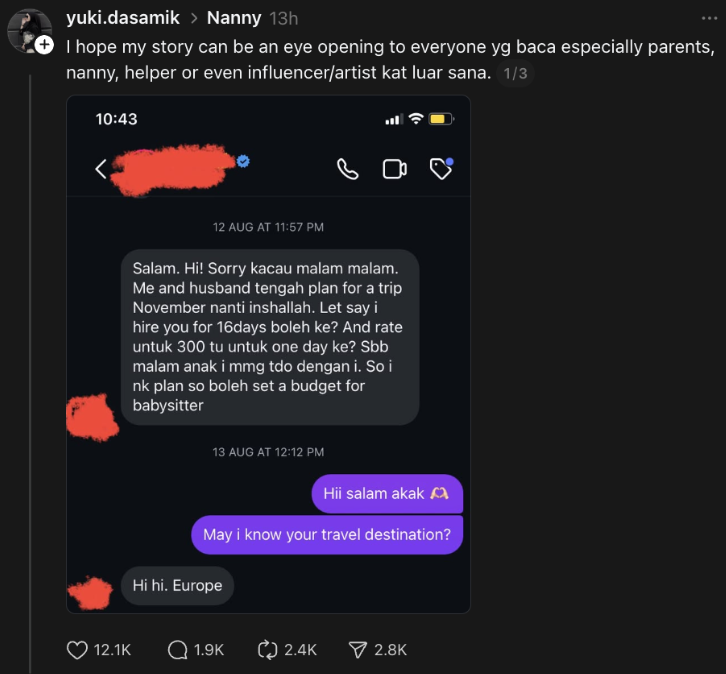Open the three-dot more options menu

709,18
